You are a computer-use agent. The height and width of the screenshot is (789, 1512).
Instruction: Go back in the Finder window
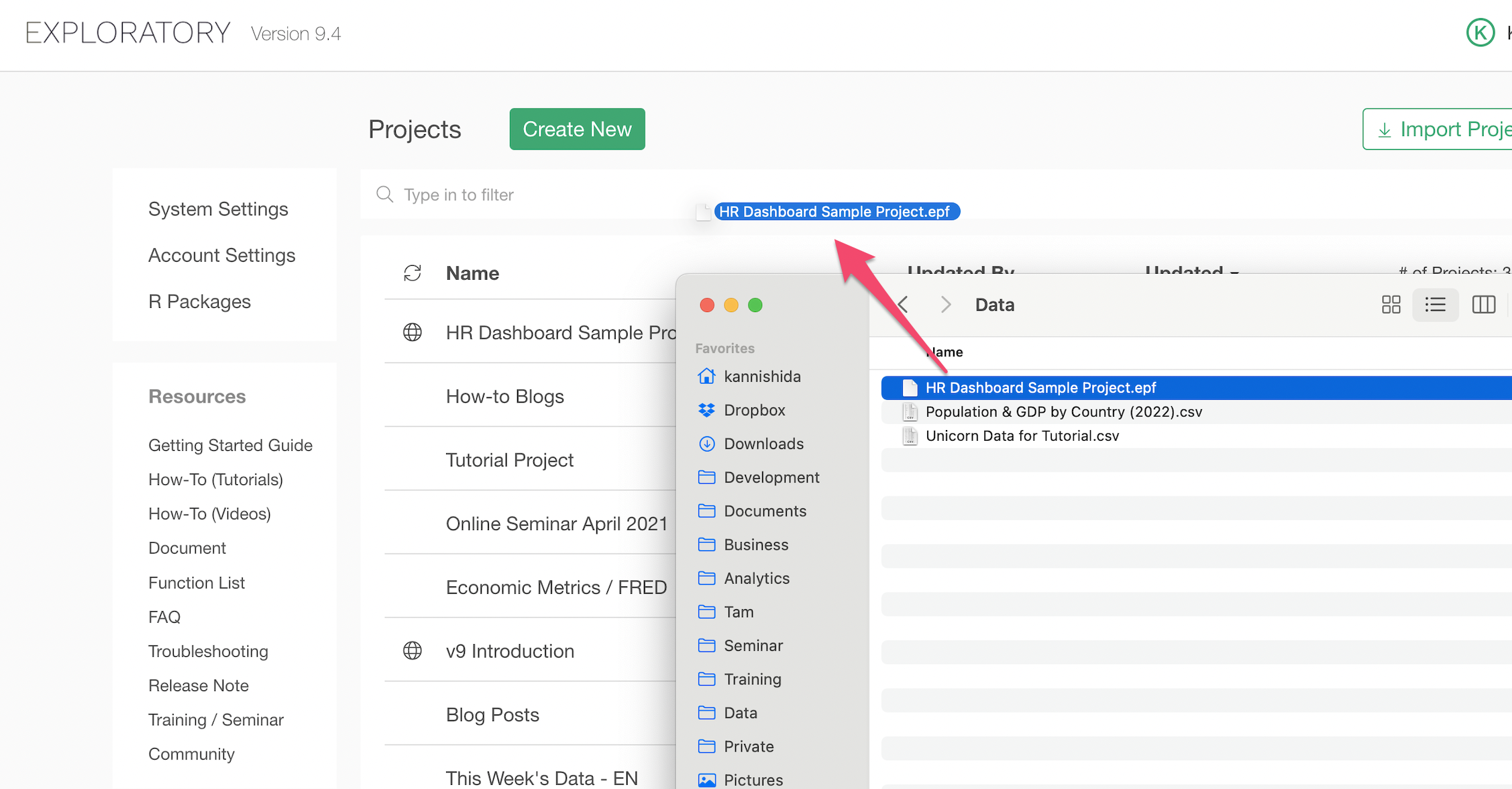pos(903,305)
